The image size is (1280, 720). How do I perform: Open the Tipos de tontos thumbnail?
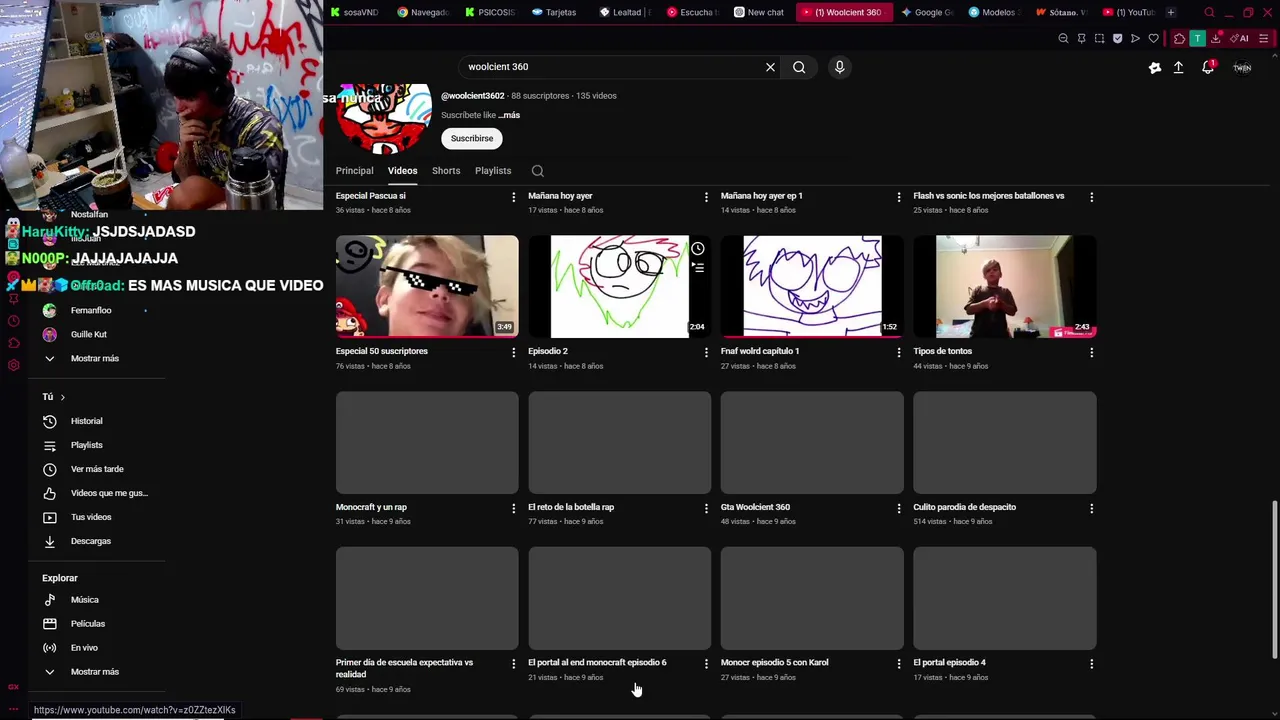point(1004,287)
